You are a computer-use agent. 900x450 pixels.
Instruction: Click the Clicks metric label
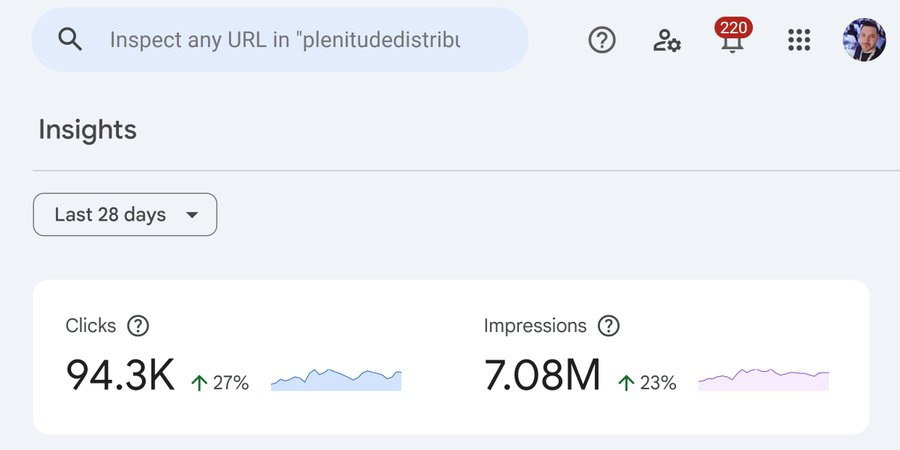(x=91, y=326)
